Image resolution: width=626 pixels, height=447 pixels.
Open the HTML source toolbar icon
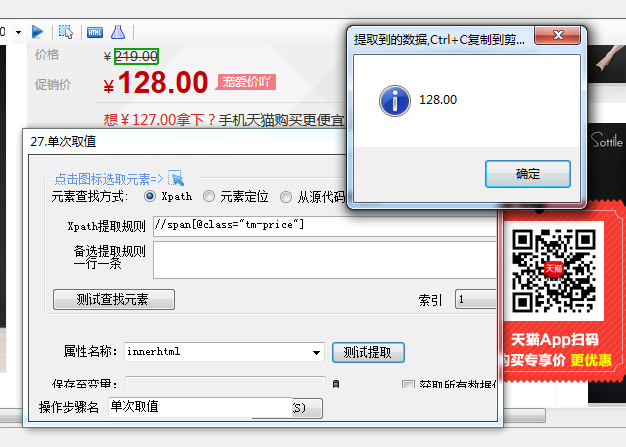pyautogui.click(x=95, y=32)
